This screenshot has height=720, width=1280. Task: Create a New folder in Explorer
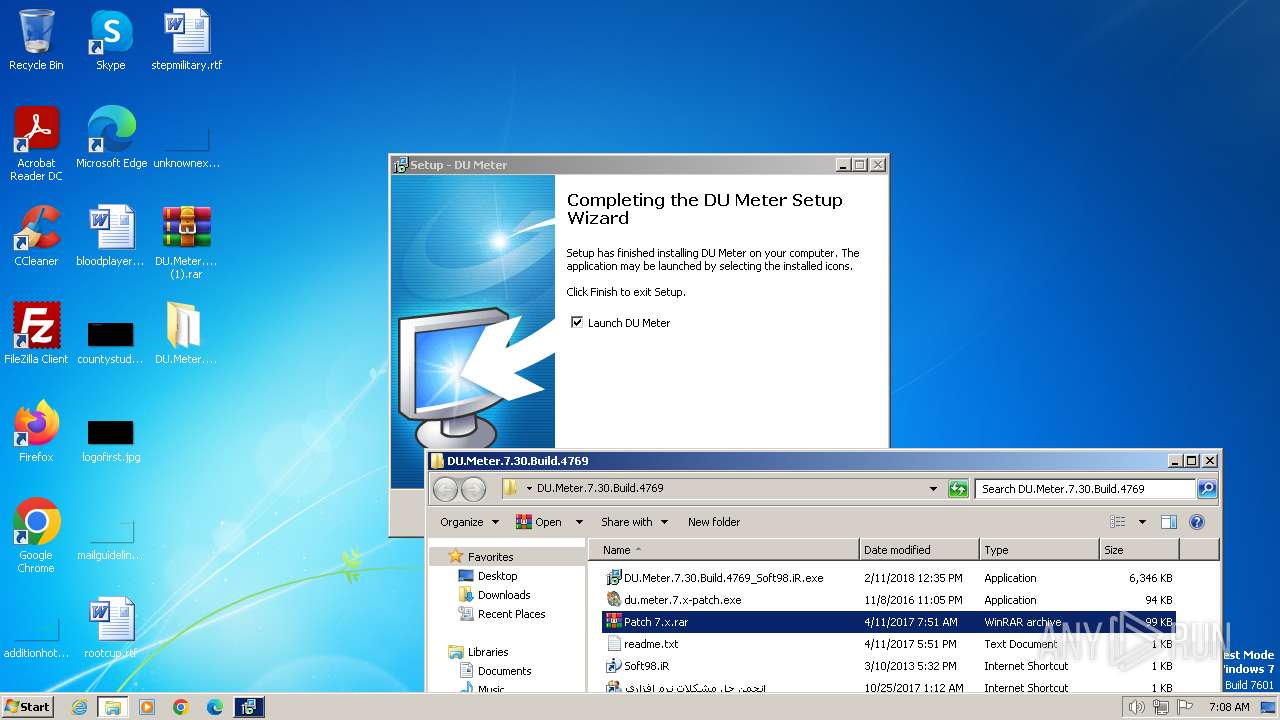coord(714,522)
